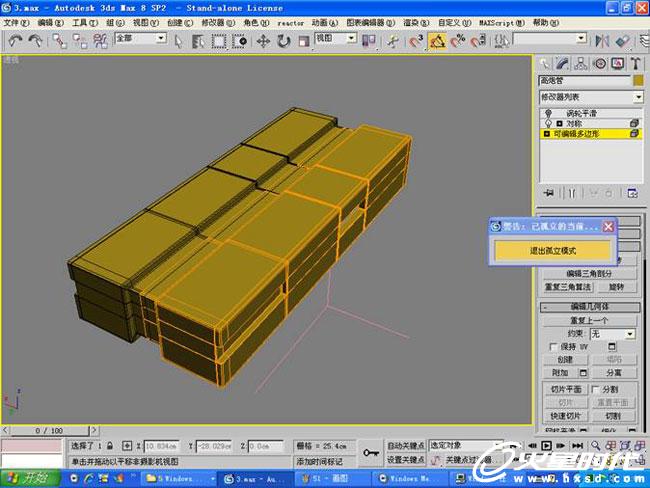Collapse the 编辑几何体 rollout

click(590, 307)
